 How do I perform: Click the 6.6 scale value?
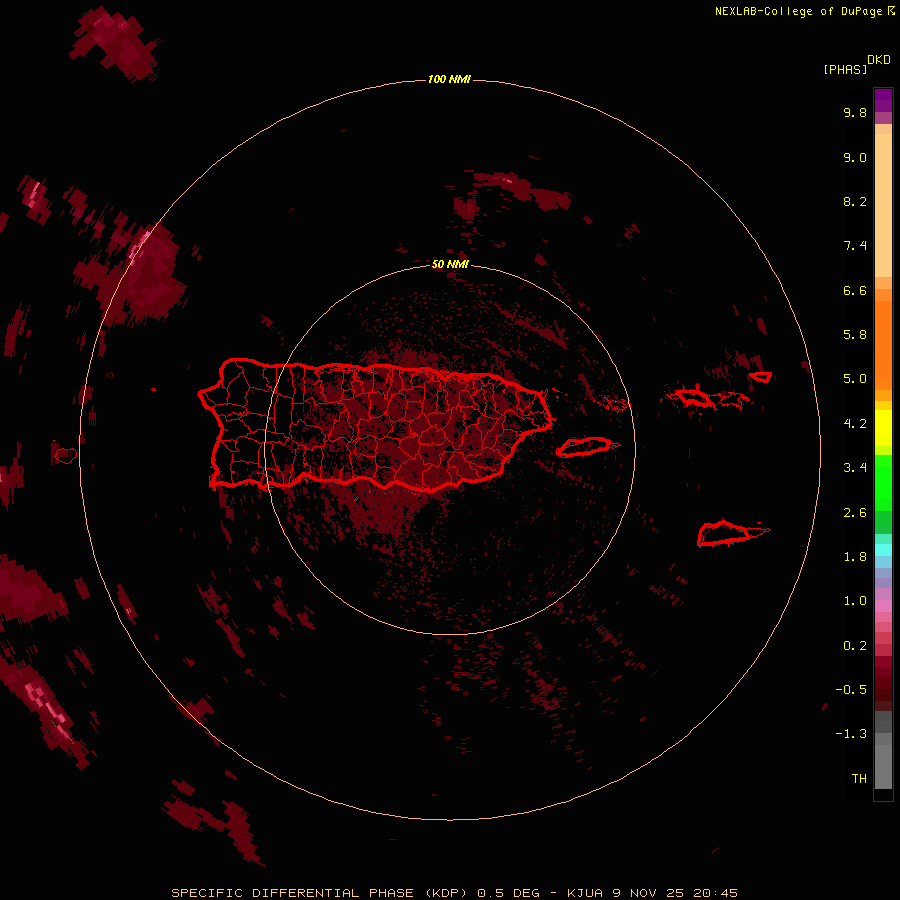855,290
